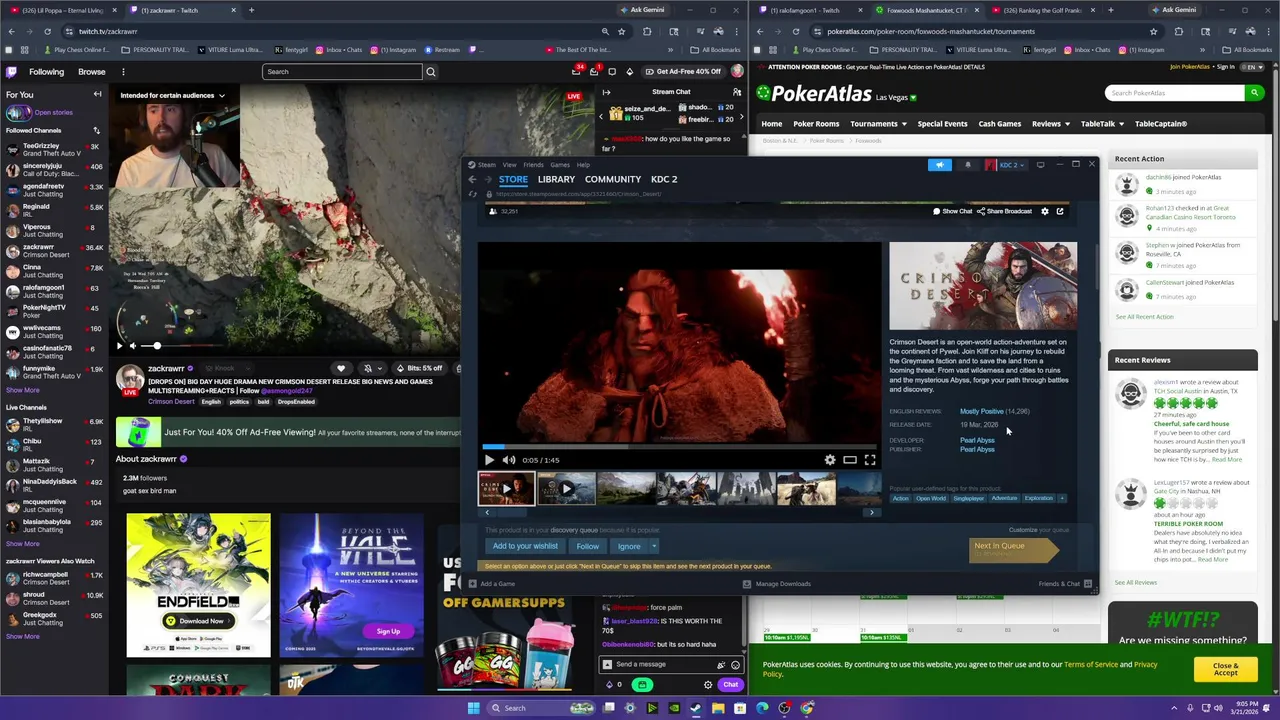1280x720 pixels.
Task: Seek the Steam trailer progress bar
Action: pyautogui.click(x=679, y=447)
